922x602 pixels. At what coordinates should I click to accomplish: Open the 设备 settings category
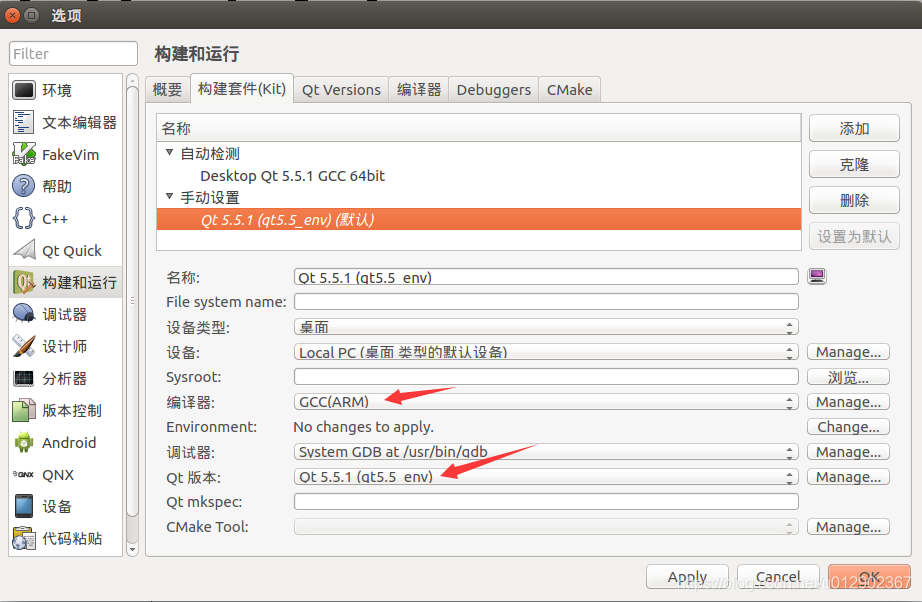pyautogui.click(x=66, y=506)
